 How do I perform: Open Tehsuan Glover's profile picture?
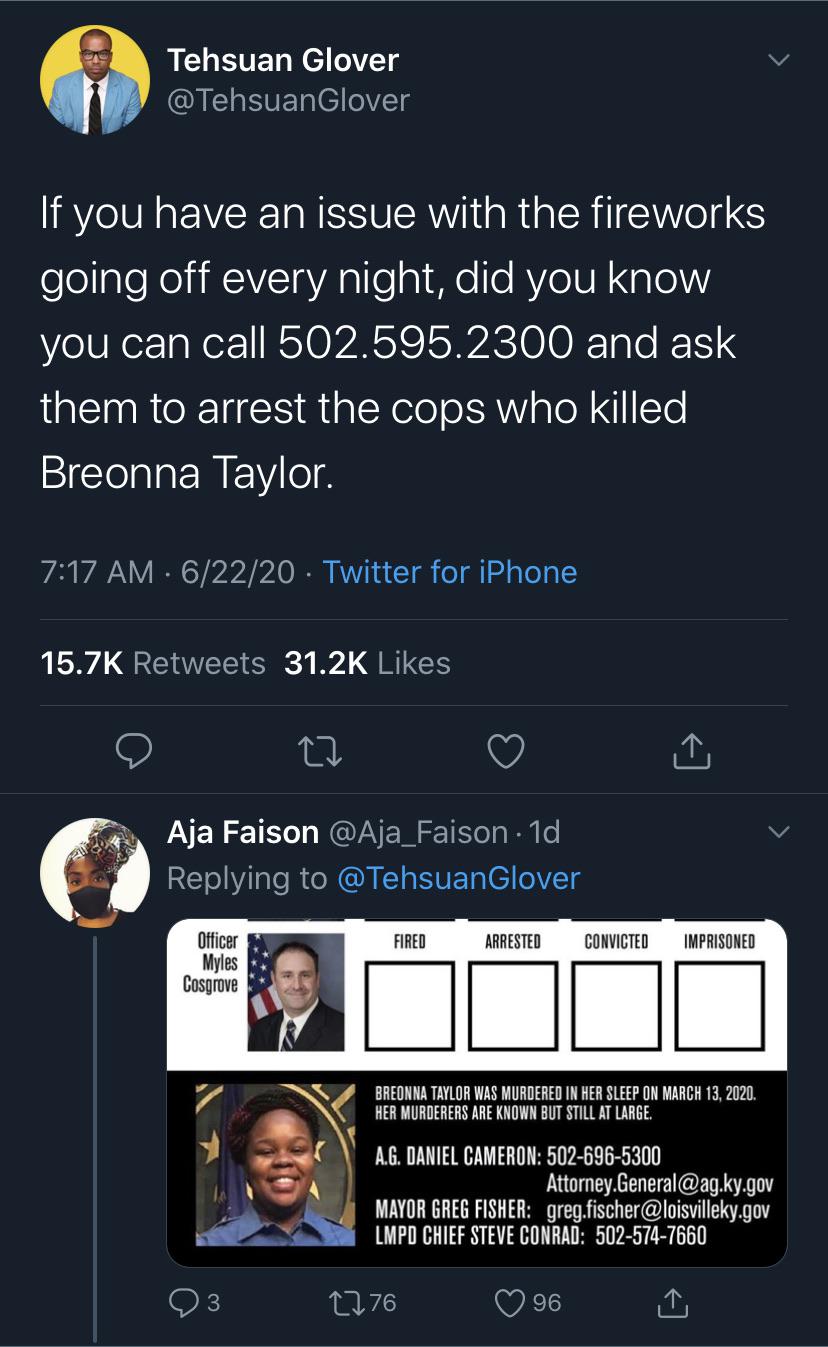[94, 81]
